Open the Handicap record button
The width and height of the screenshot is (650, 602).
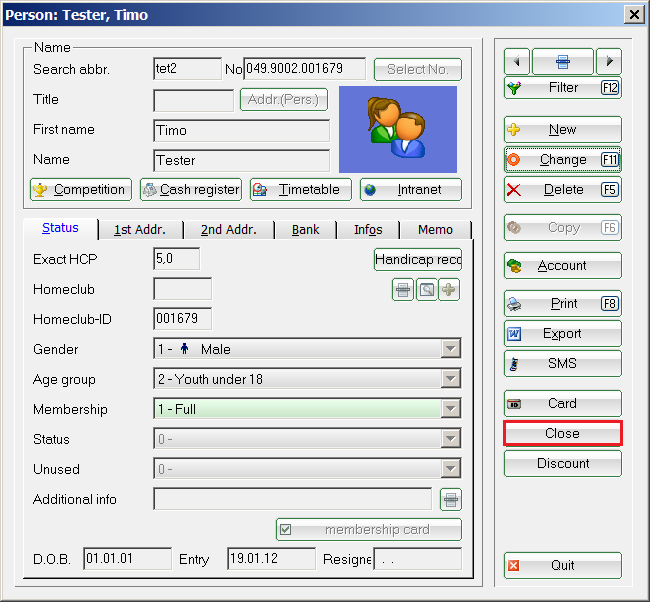click(418, 260)
